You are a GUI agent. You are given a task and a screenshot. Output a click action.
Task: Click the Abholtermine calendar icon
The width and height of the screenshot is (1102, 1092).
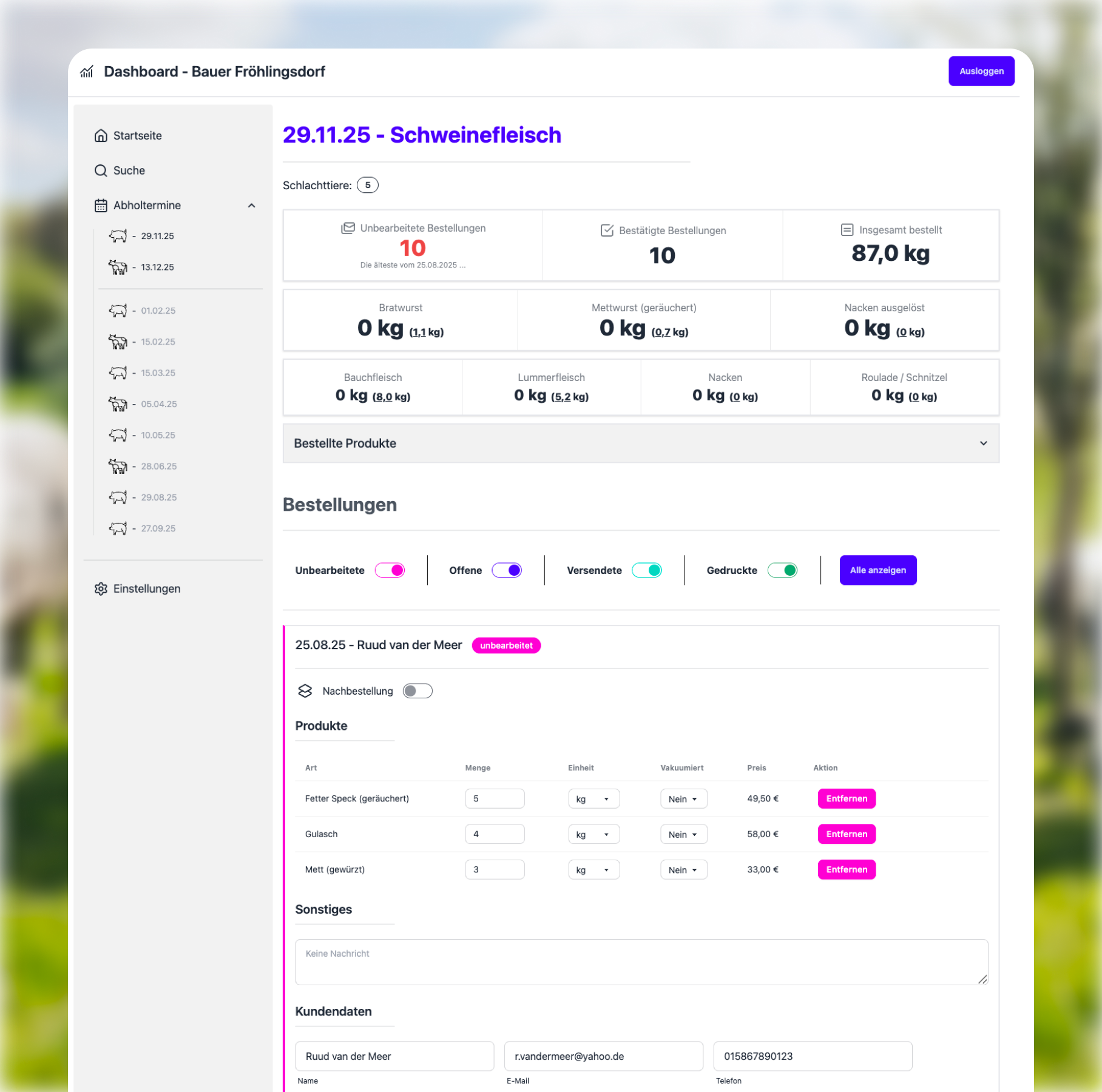tap(101, 206)
